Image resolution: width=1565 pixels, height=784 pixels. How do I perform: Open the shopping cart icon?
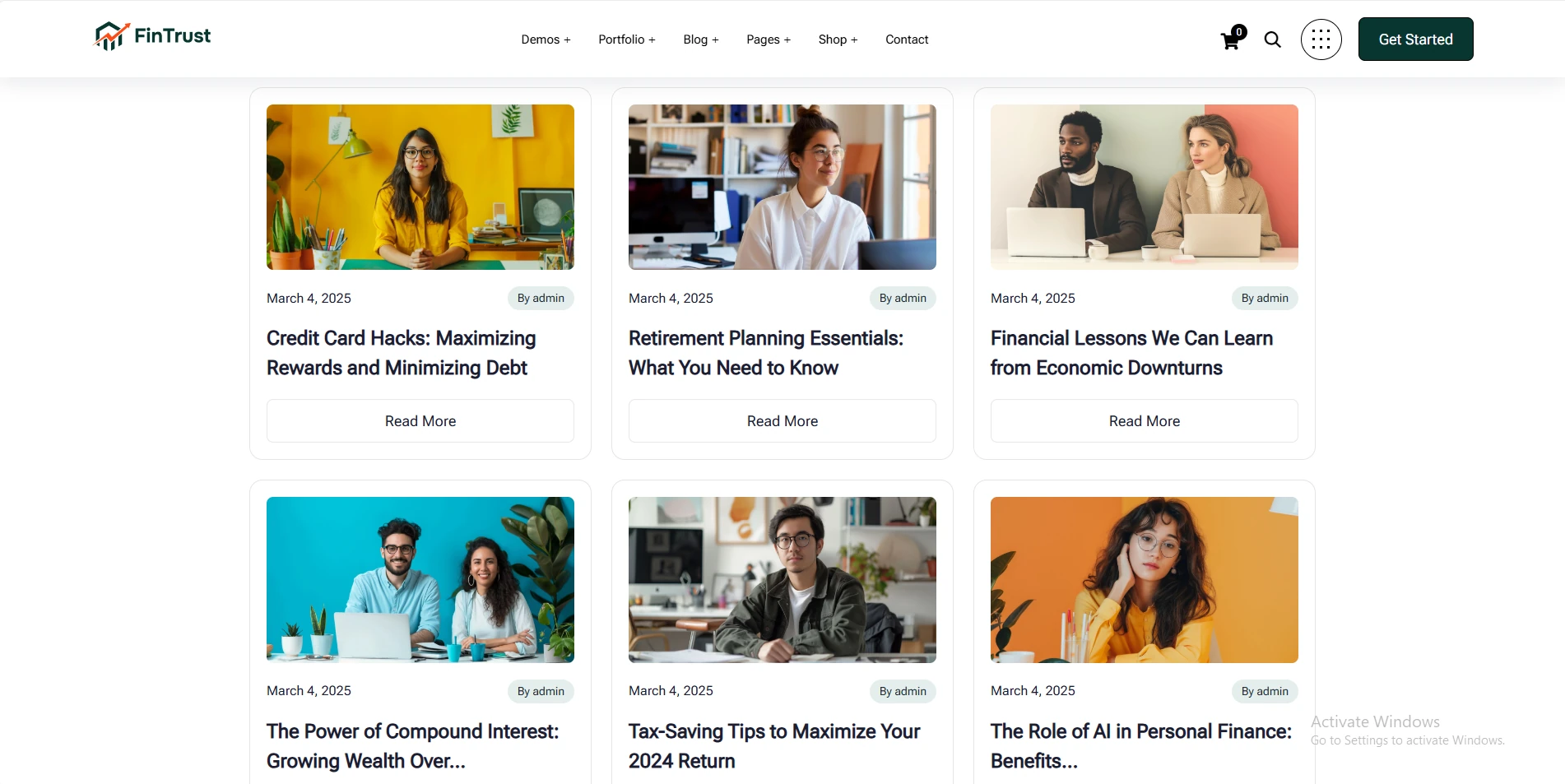pos(1231,39)
